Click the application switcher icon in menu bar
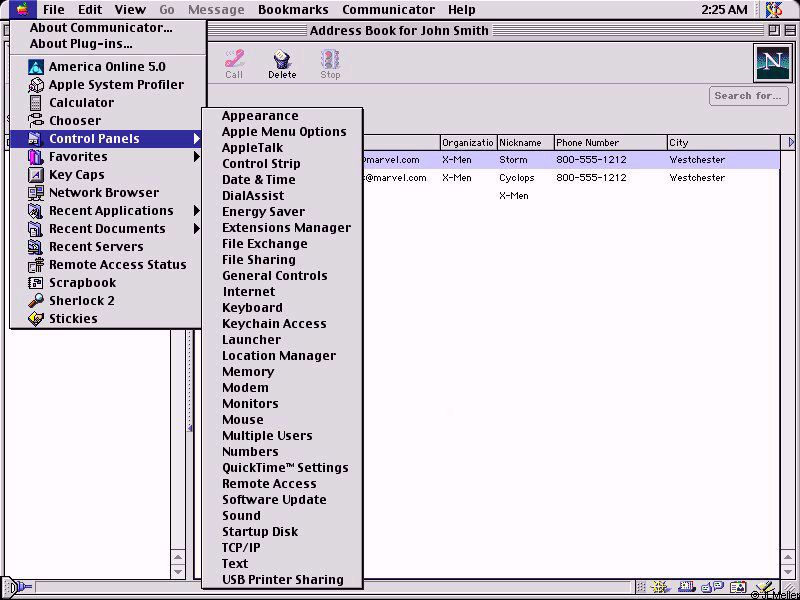The width and height of the screenshot is (800, 600). click(x=774, y=10)
